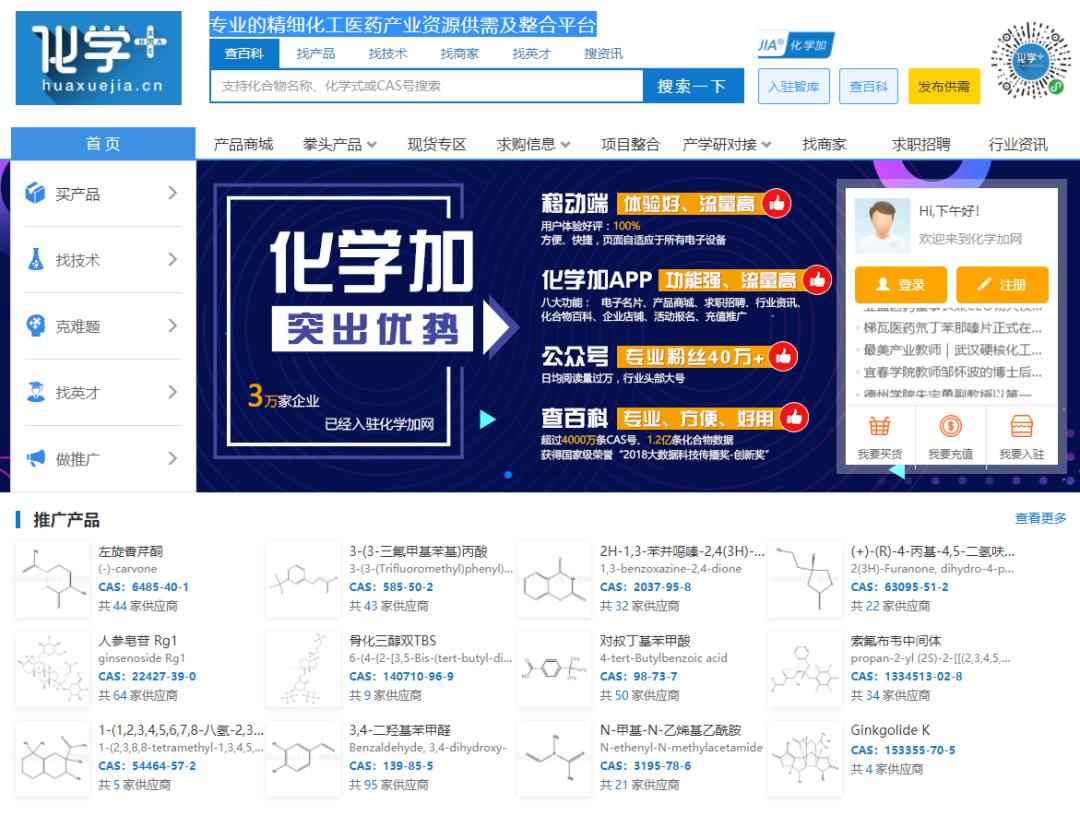Expand the 买产品 sidebar chevron

173,193
